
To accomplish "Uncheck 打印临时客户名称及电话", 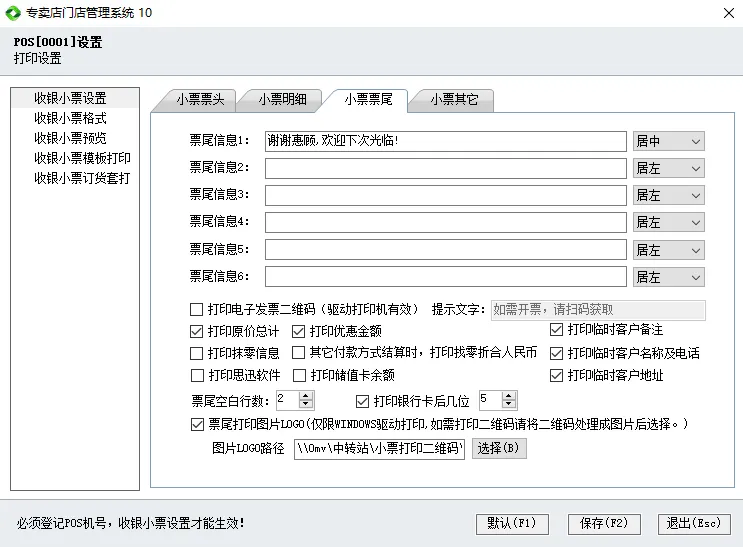I will click(x=556, y=353).
